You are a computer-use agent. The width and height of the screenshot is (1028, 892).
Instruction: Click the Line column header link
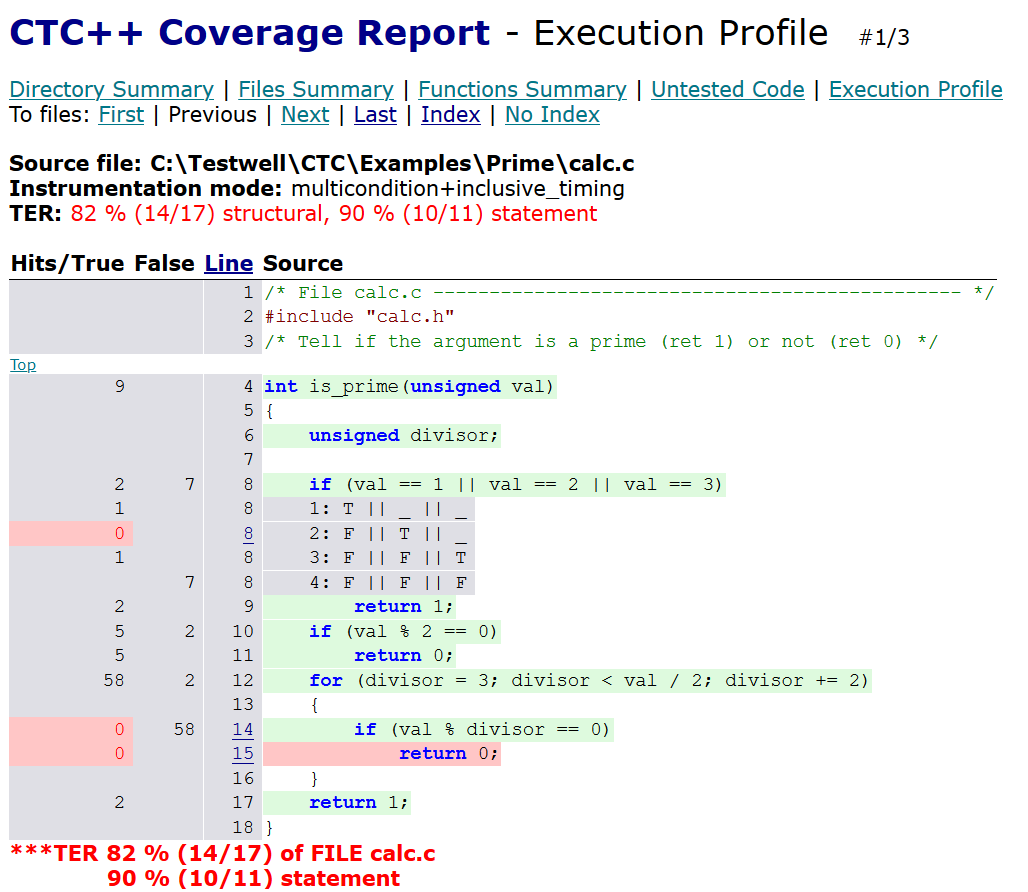[x=228, y=264]
